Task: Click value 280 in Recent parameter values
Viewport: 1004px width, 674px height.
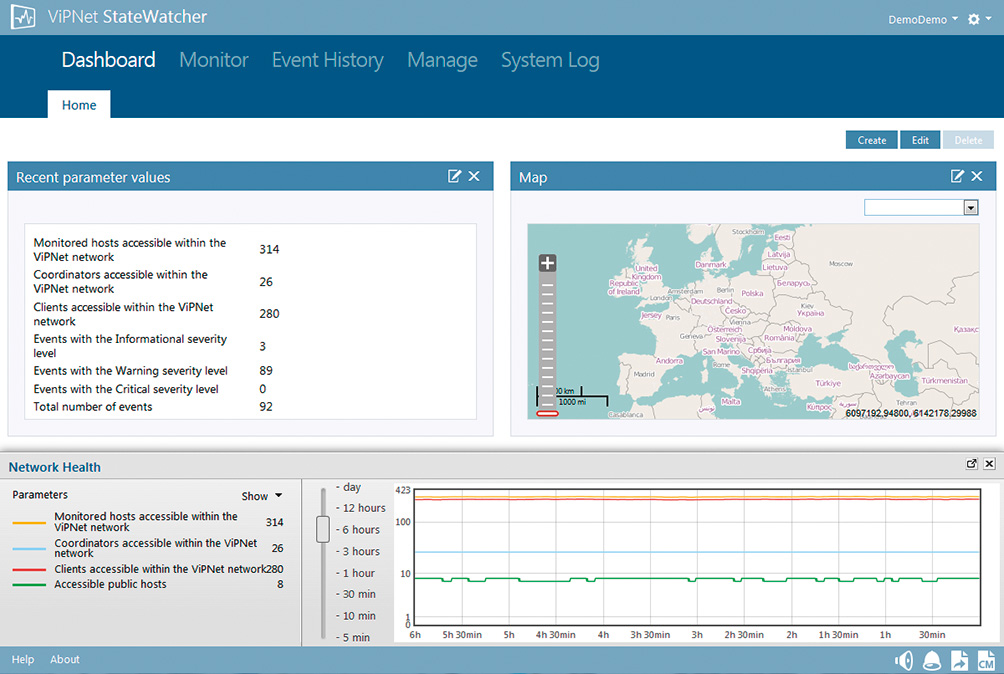Action: pyautogui.click(x=269, y=314)
